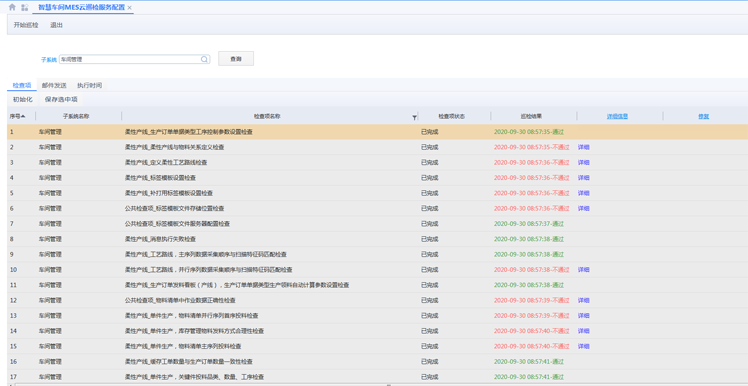Click 车间管理 cell in row 12
748x386 pixels.
tap(50, 300)
